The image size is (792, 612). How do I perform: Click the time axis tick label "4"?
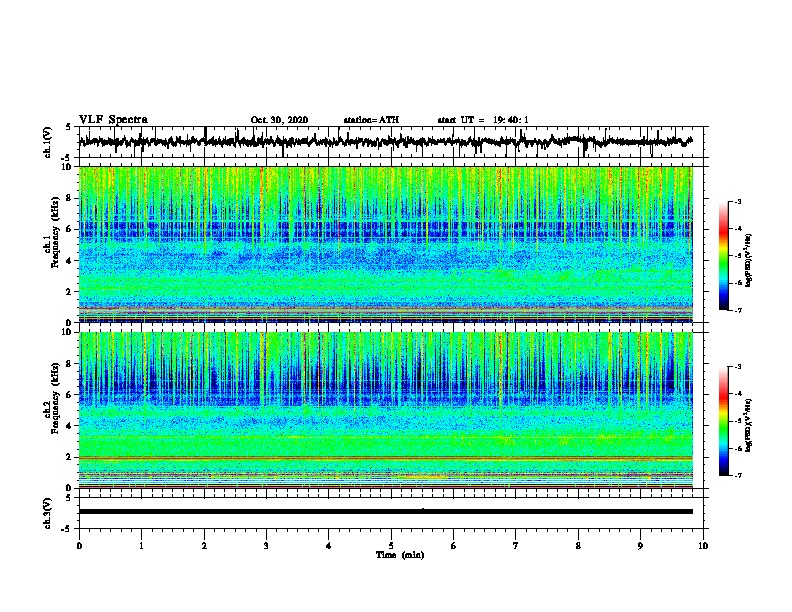point(329,546)
